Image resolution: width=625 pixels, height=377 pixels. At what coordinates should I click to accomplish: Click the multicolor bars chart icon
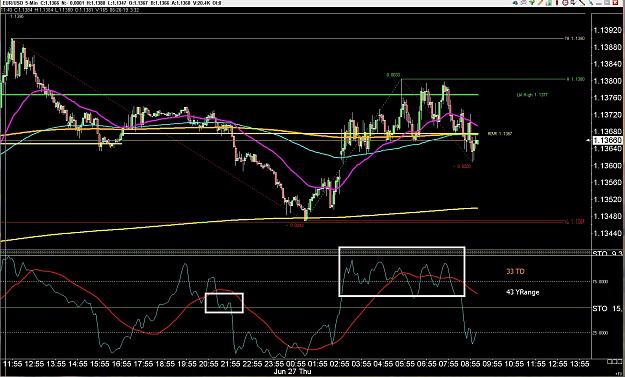pyautogui.click(x=549, y=2)
